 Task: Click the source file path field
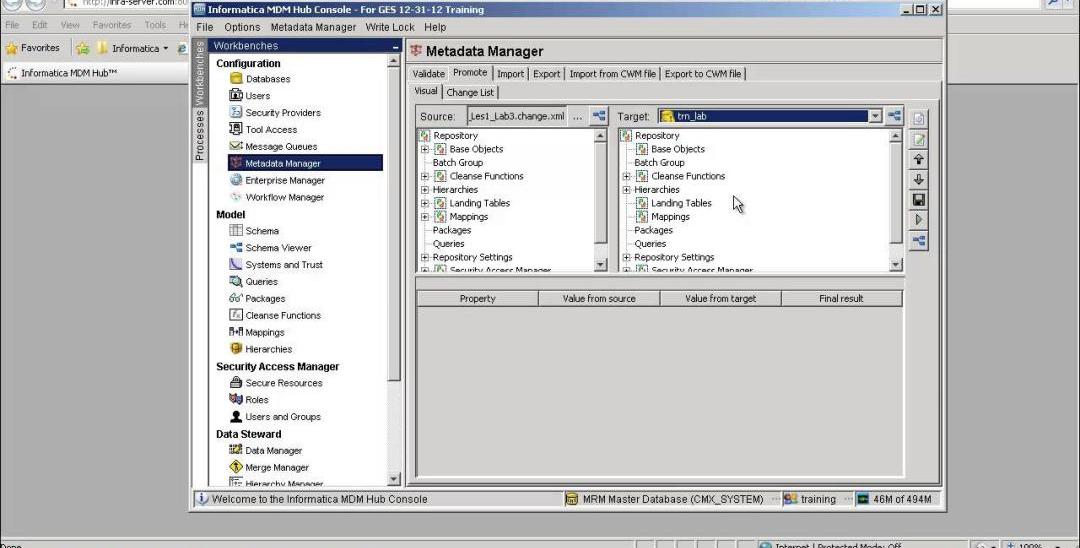(517, 116)
